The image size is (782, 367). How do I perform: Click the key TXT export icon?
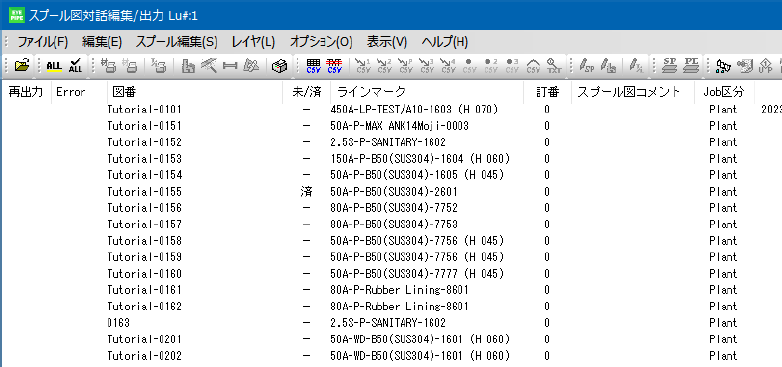click(x=554, y=66)
